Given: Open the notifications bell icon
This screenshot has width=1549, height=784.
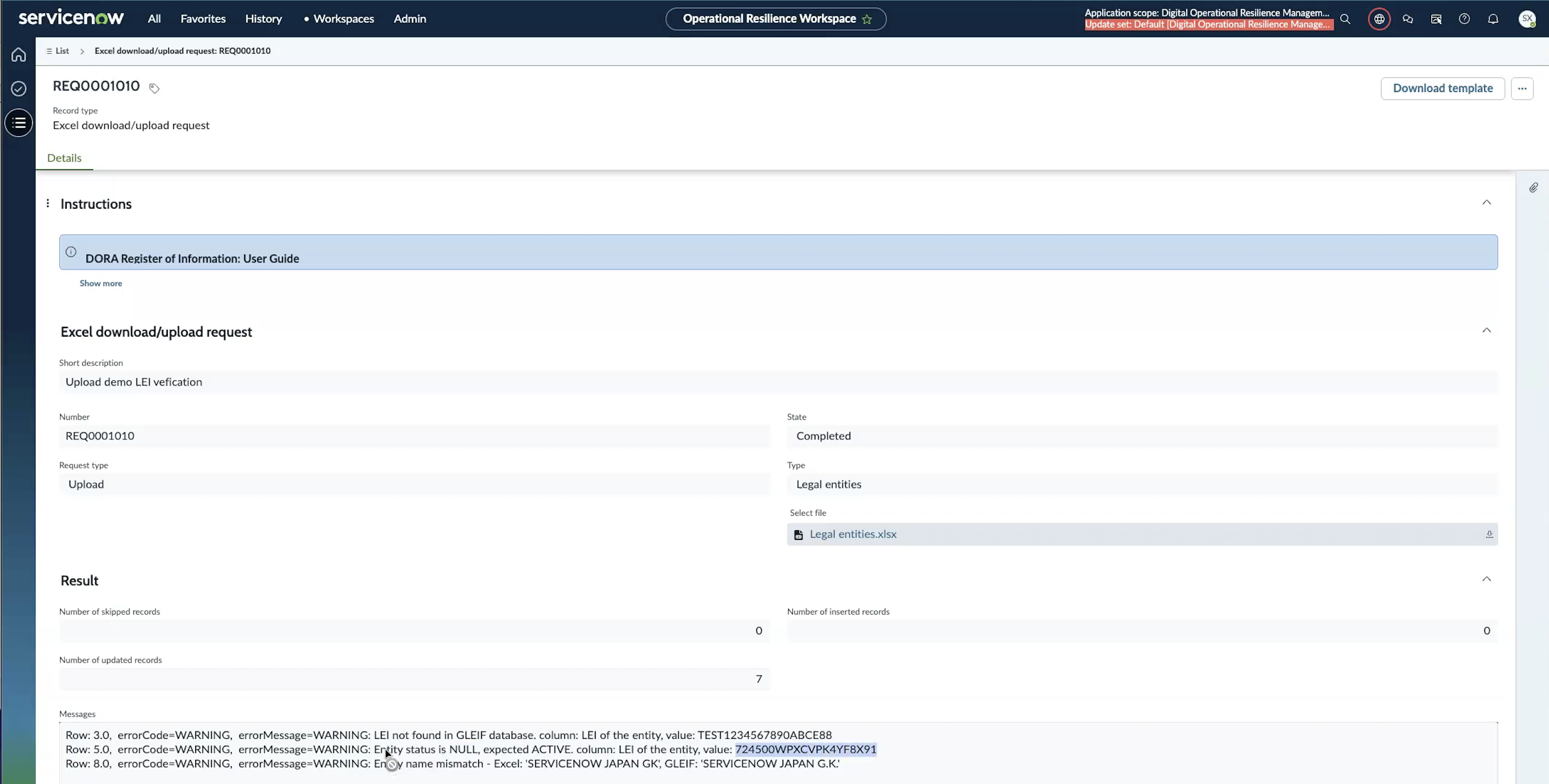Looking at the screenshot, I should click(1493, 19).
